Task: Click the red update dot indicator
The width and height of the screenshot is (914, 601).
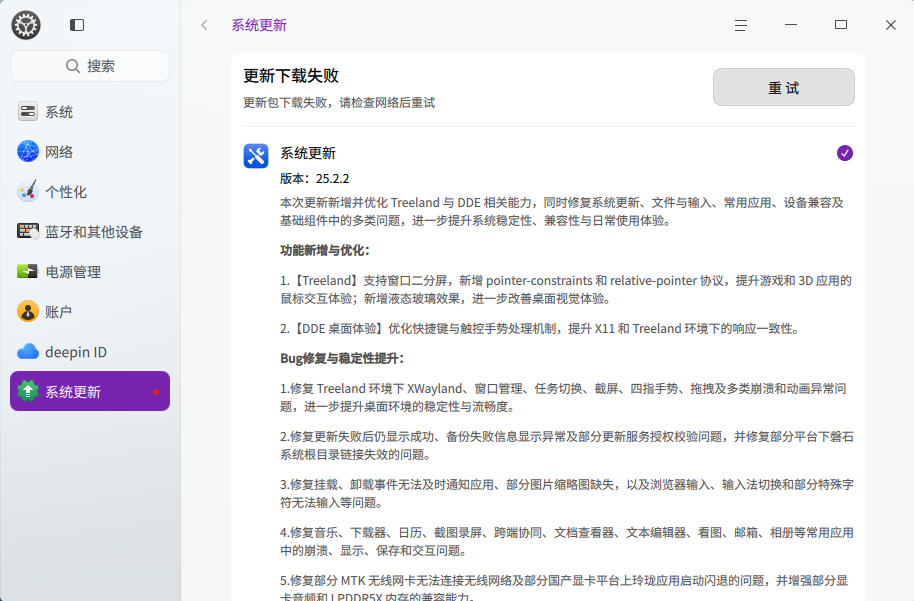Action: [x=156, y=392]
